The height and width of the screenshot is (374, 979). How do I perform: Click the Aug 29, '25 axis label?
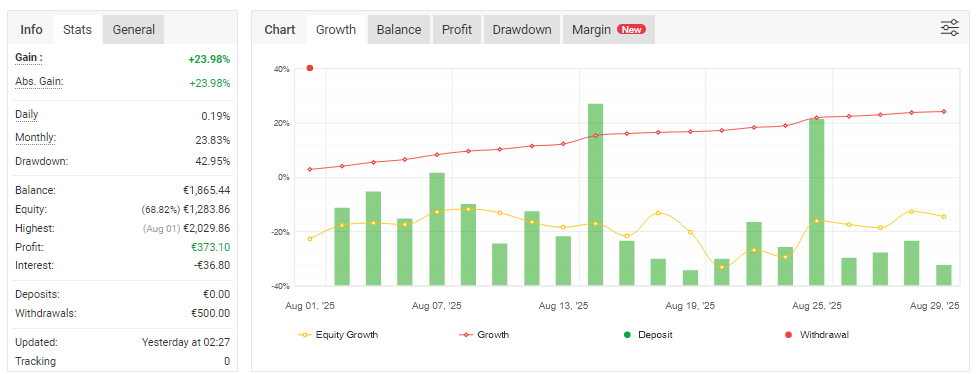point(935,306)
